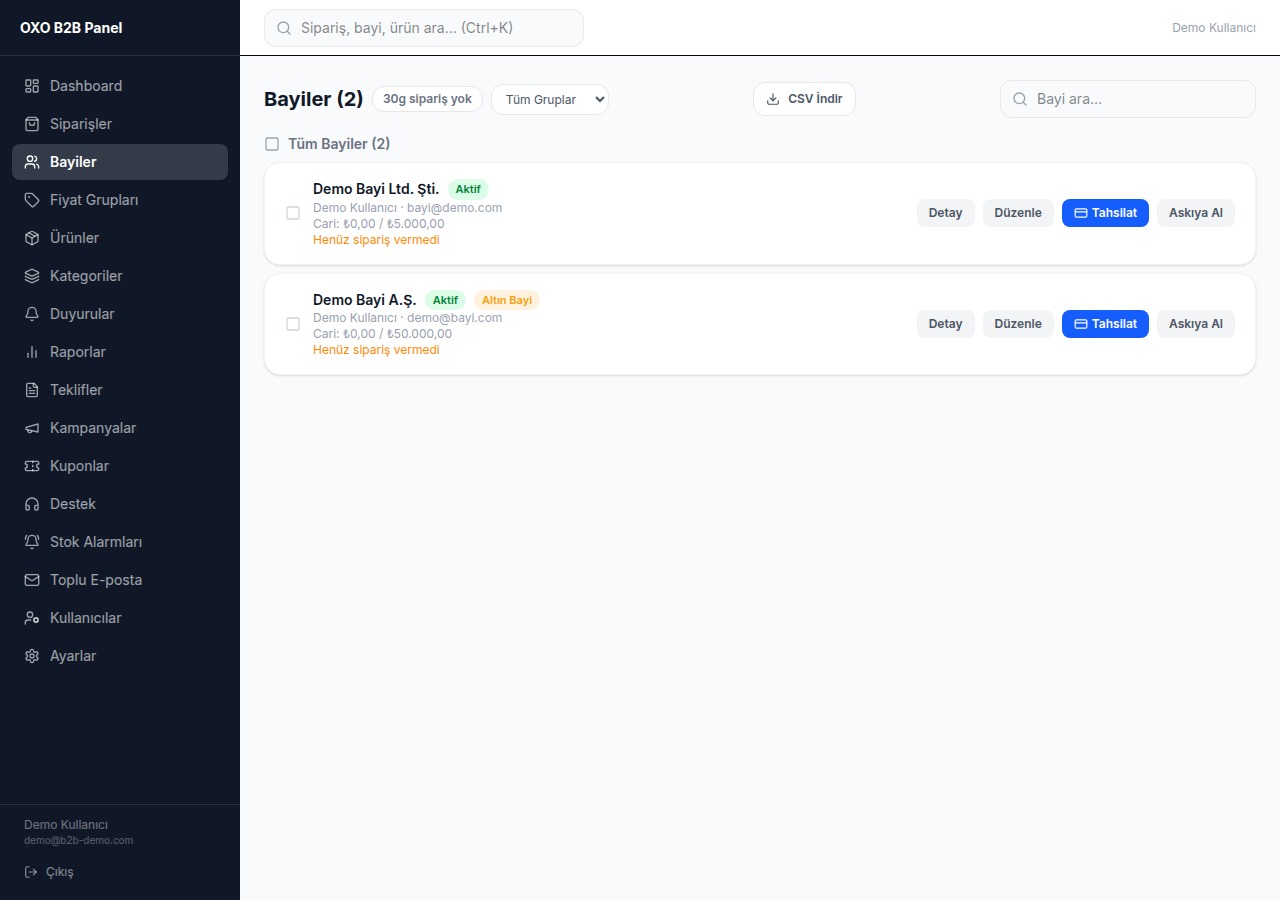
Task: Click the Teklifler document icon
Action: (x=32, y=390)
